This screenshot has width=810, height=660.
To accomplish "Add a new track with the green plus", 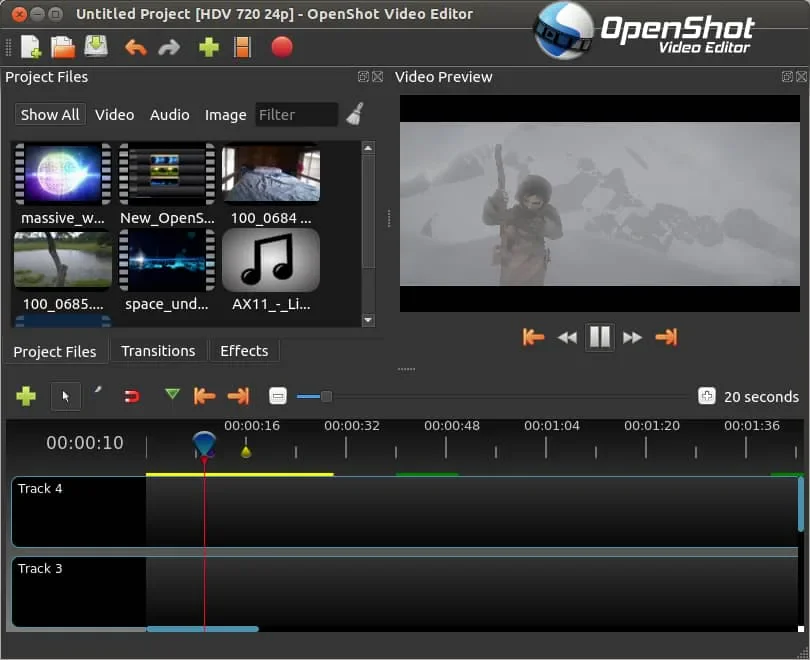I will click(26, 397).
